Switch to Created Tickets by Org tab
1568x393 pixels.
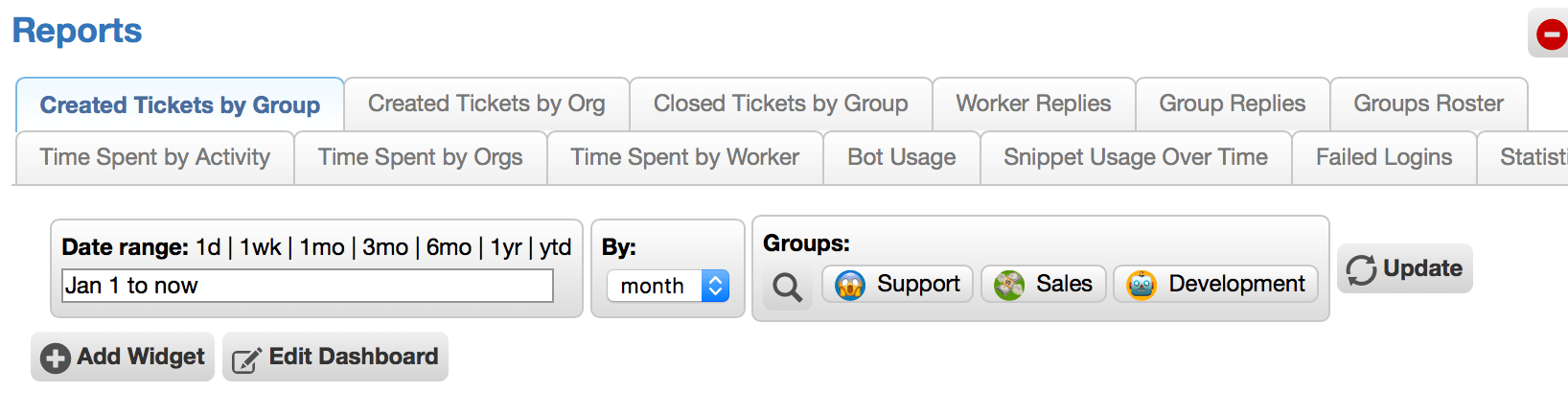pyautogui.click(x=486, y=104)
